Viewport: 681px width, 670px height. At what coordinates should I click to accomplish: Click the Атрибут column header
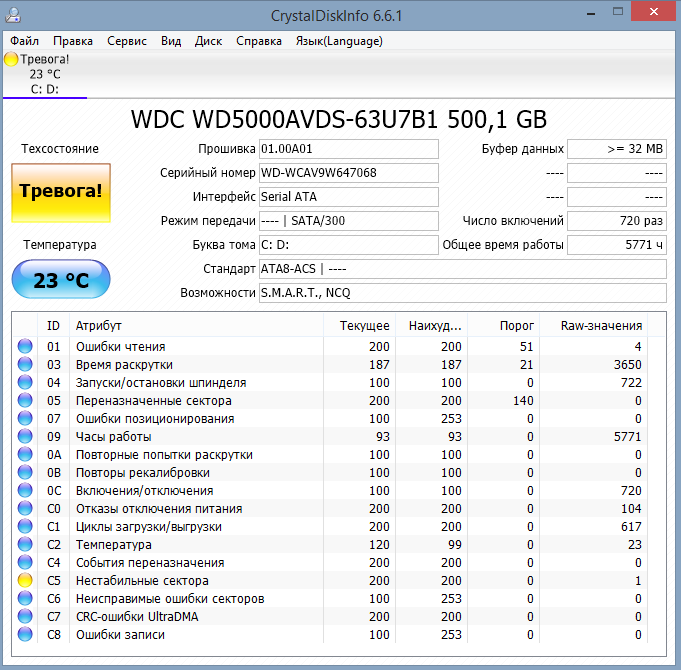(196, 325)
